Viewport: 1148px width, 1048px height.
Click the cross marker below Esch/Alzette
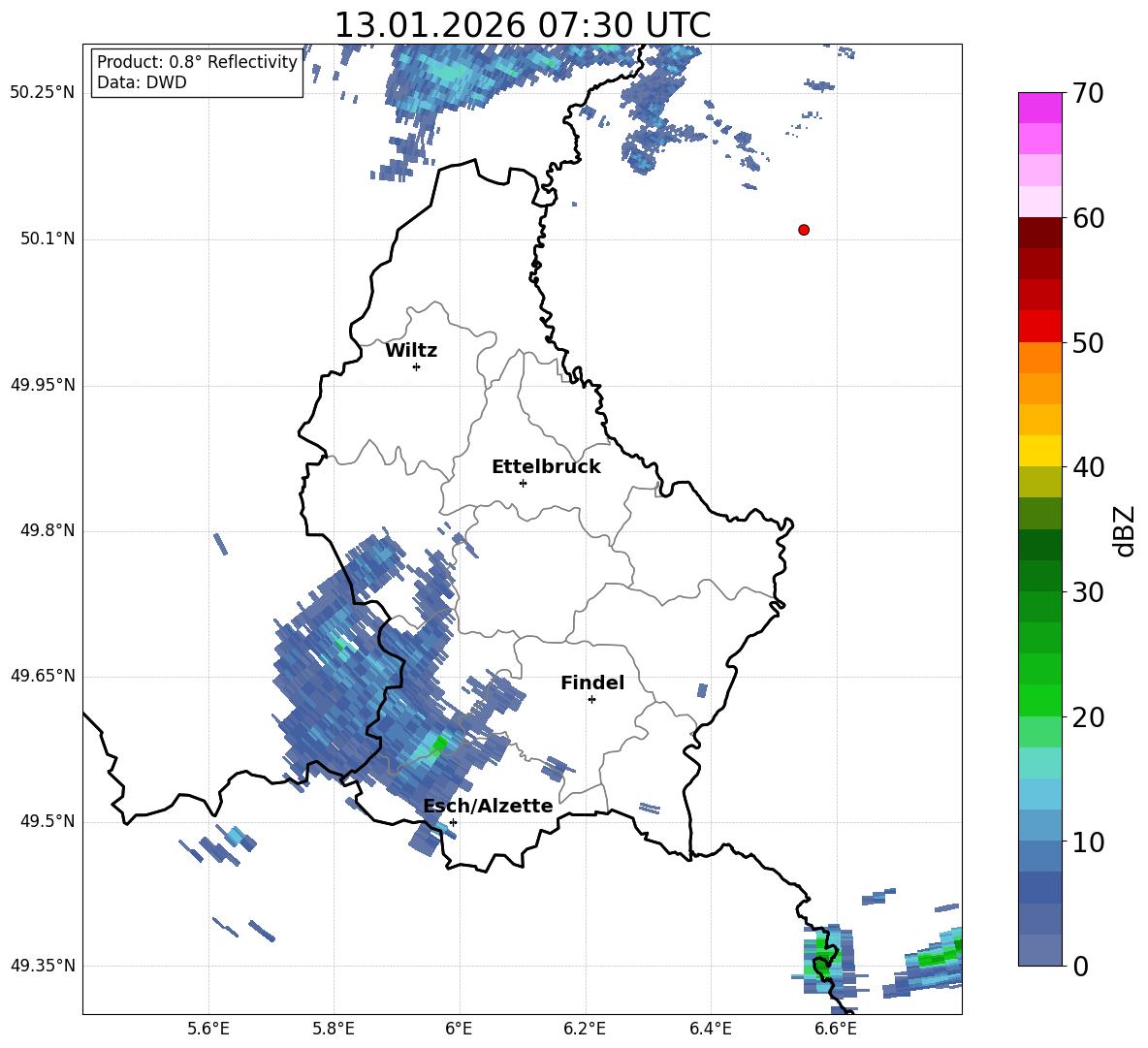(x=453, y=822)
